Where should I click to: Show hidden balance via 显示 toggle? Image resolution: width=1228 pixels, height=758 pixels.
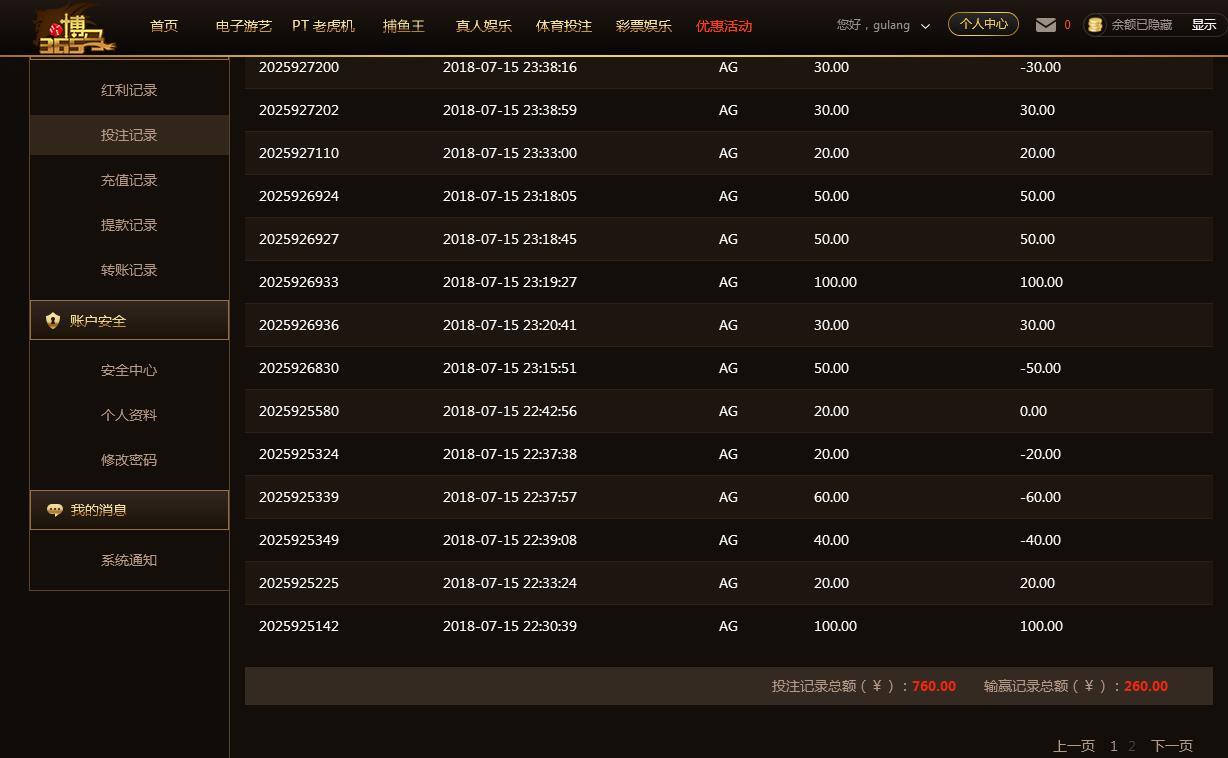click(1203, 24)
